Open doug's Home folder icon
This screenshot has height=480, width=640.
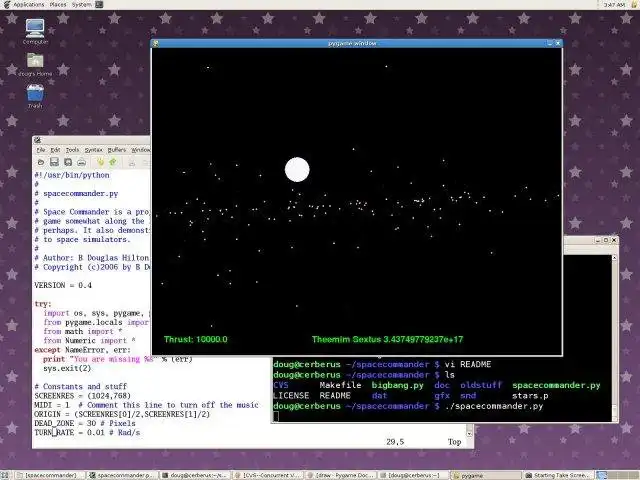tap(35, 64)
